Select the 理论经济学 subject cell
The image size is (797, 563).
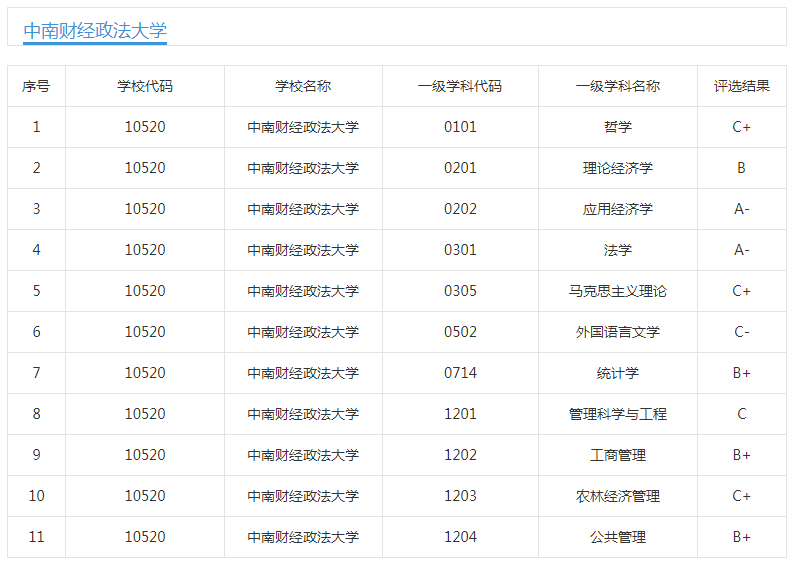[x=618, y=168]
